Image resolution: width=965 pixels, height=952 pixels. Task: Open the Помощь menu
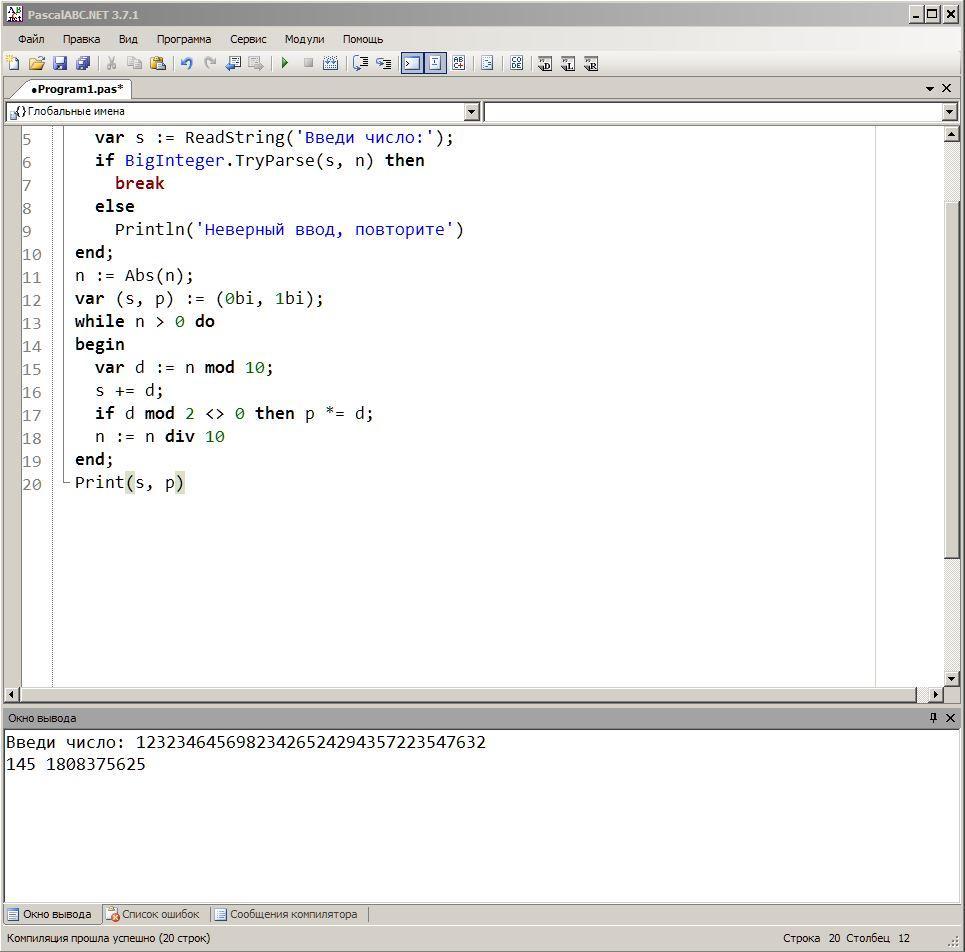click(x=362, y=39)
